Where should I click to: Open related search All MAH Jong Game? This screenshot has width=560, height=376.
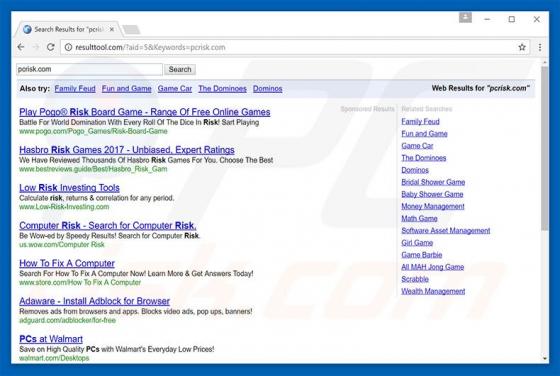432,267
